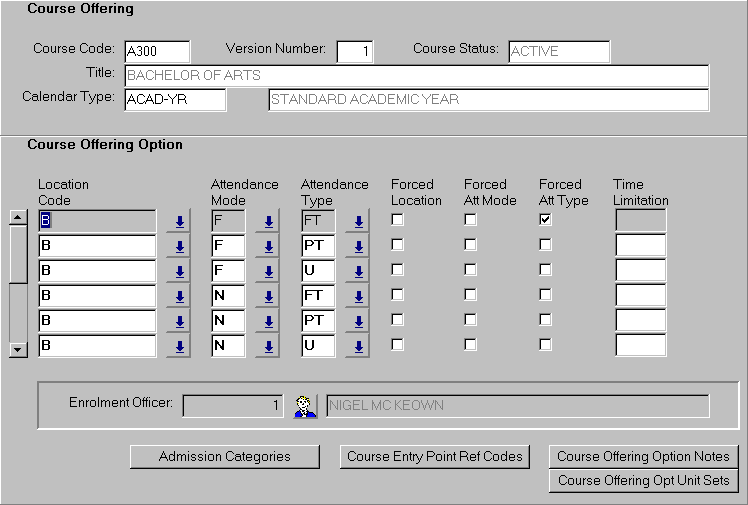Tick Forced Att Mode checkbox in third row
This screenshot has width=748, height=505.
point(470,270)
